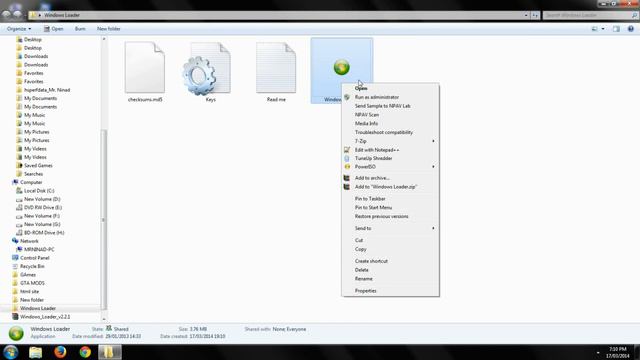Click the Forward navigation arrow in Explorer
The image size is (640, 360).
click(18, 15)
